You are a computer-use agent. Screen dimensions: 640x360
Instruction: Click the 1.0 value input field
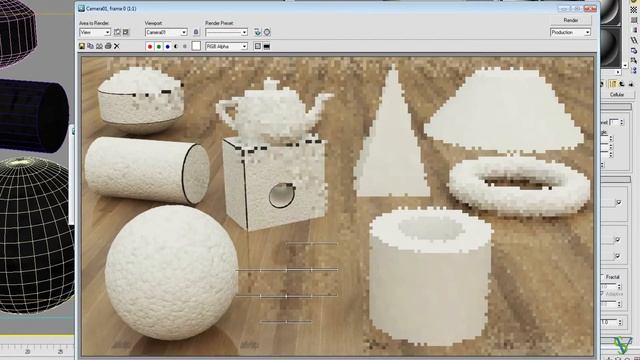(609, 322)
